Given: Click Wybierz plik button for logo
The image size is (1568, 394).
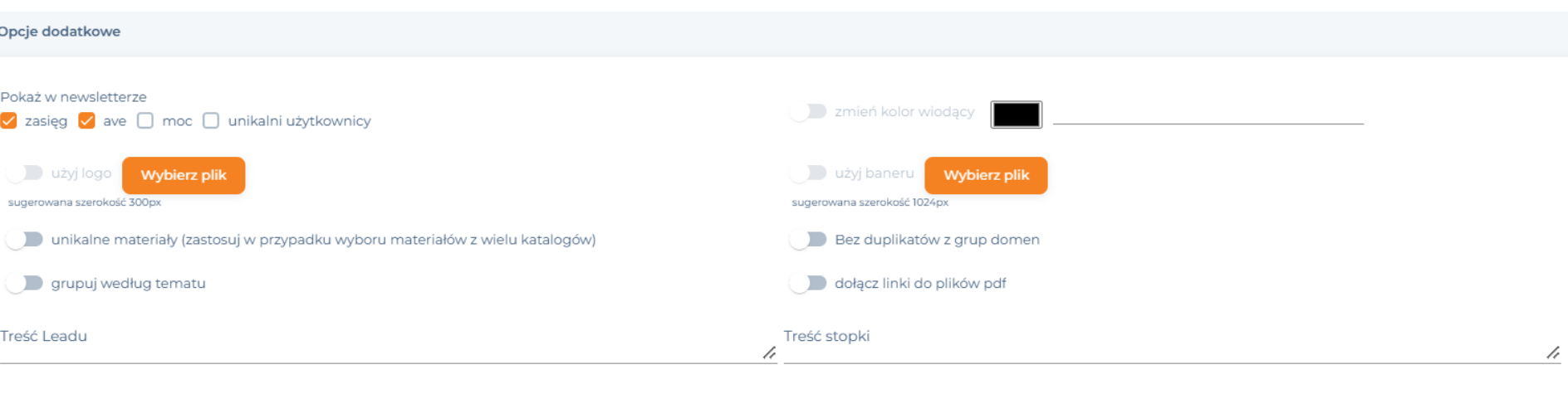Looking at the screenshot, I should [184, 175].
